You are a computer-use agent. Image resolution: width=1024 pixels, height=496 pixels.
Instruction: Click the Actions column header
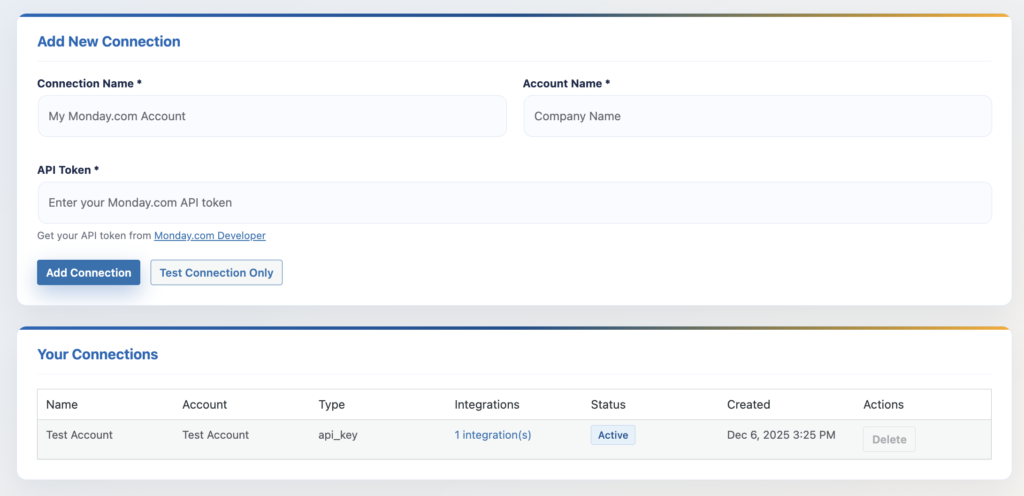883,405
